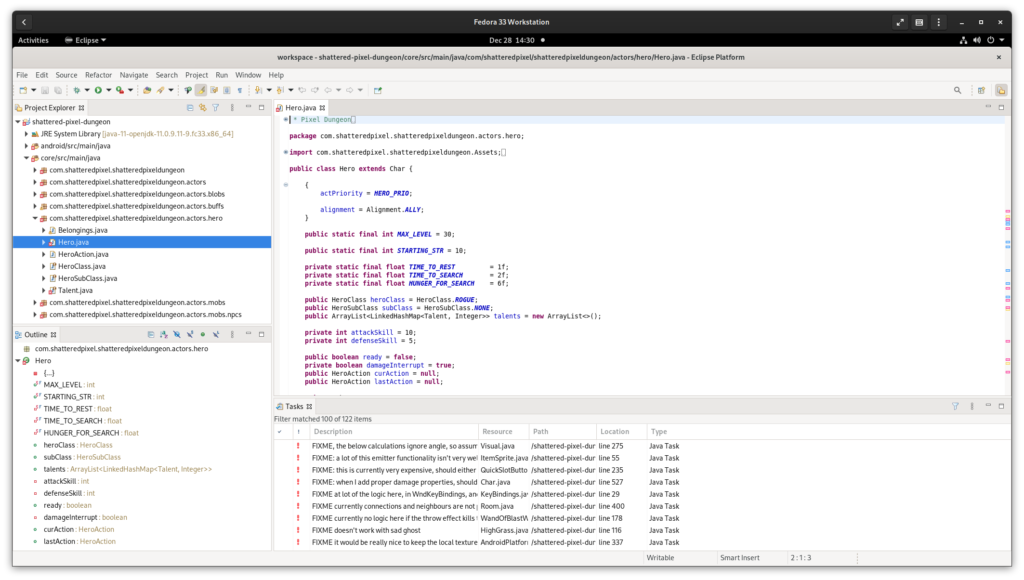Viewport: 1024px width, 580px height.
Task: Collapse the actors.hero package node
Action: click(x=35, y=218)
